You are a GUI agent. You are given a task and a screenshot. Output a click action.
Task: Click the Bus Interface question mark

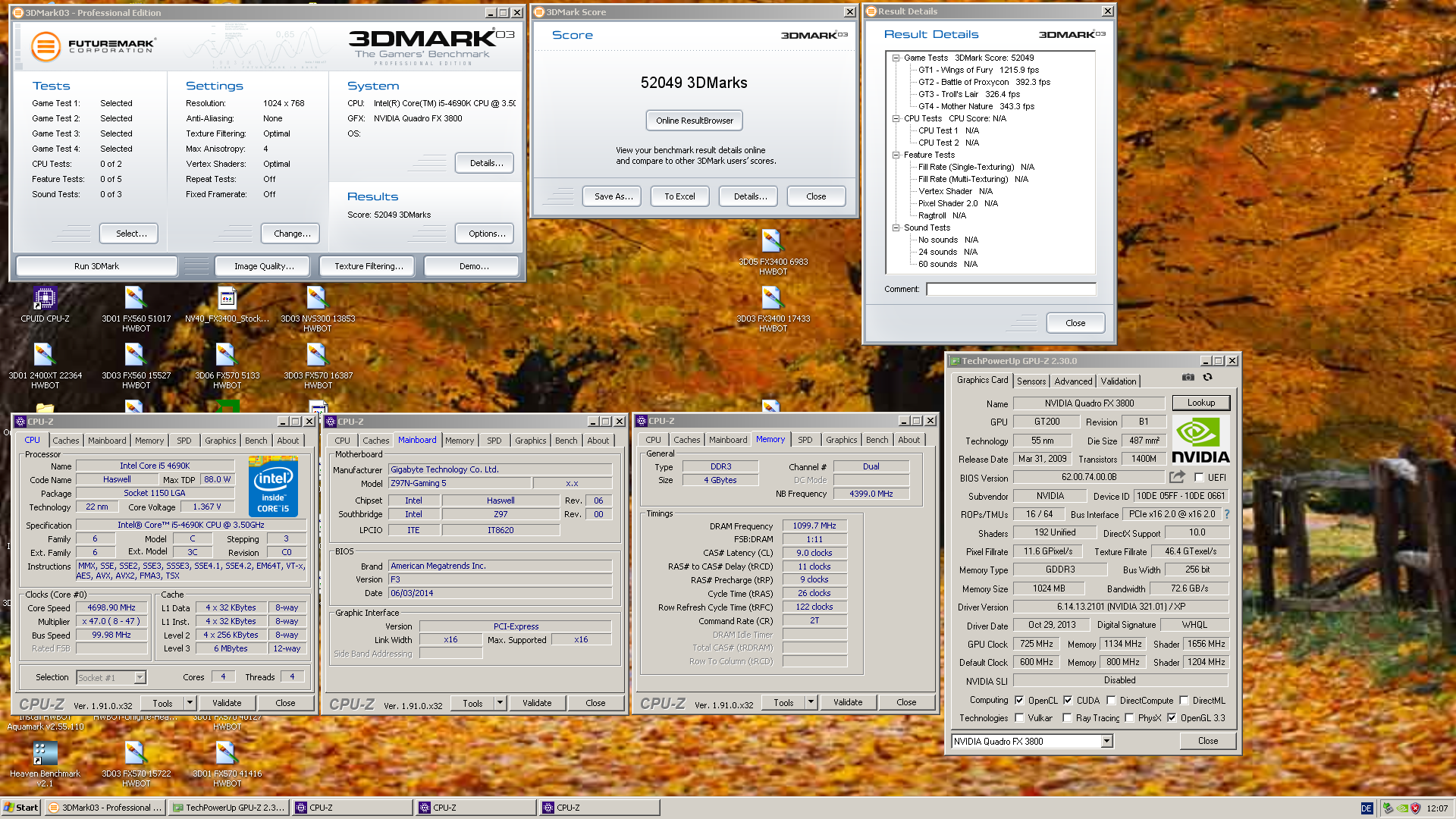[x=1226, y=514]
